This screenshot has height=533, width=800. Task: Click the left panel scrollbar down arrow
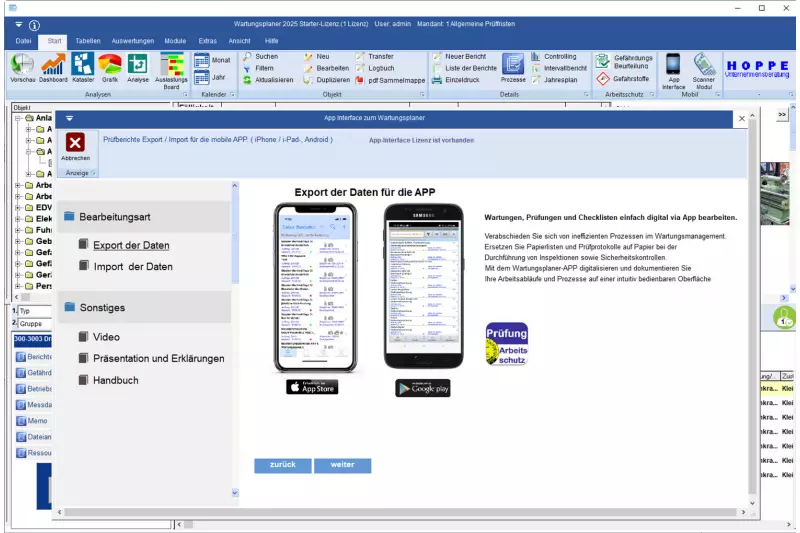tap(236, 492)
